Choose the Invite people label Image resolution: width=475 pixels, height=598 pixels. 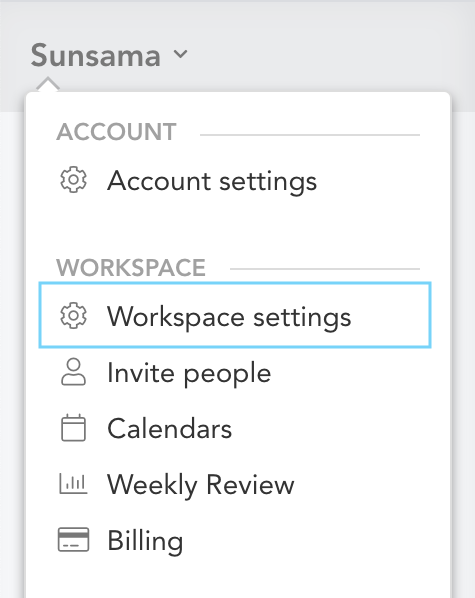pos(189,373)
